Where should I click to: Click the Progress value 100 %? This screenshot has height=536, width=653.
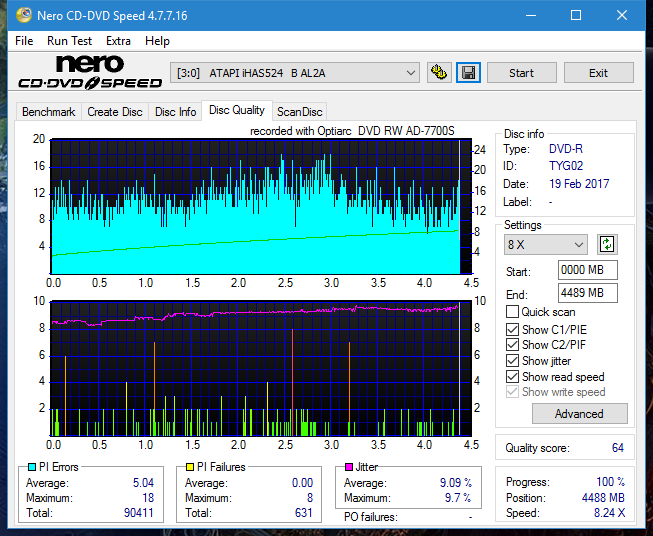[x=610, y=482]
